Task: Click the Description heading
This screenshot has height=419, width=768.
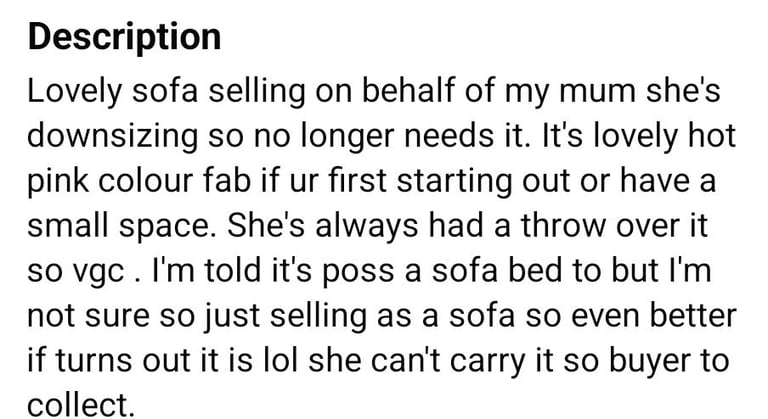Action: coord(124,37)
